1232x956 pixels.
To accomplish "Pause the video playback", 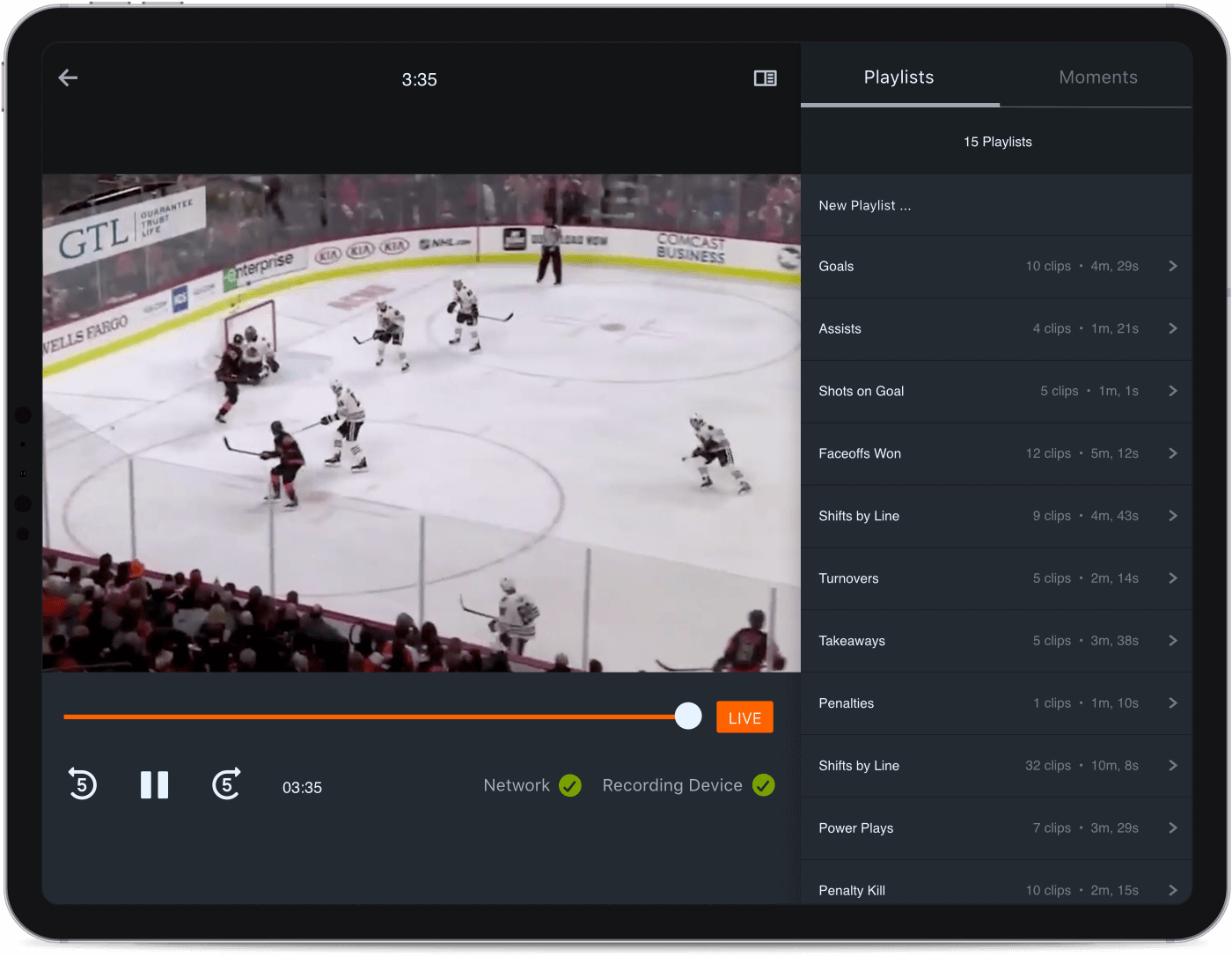I will pos(154,784).
